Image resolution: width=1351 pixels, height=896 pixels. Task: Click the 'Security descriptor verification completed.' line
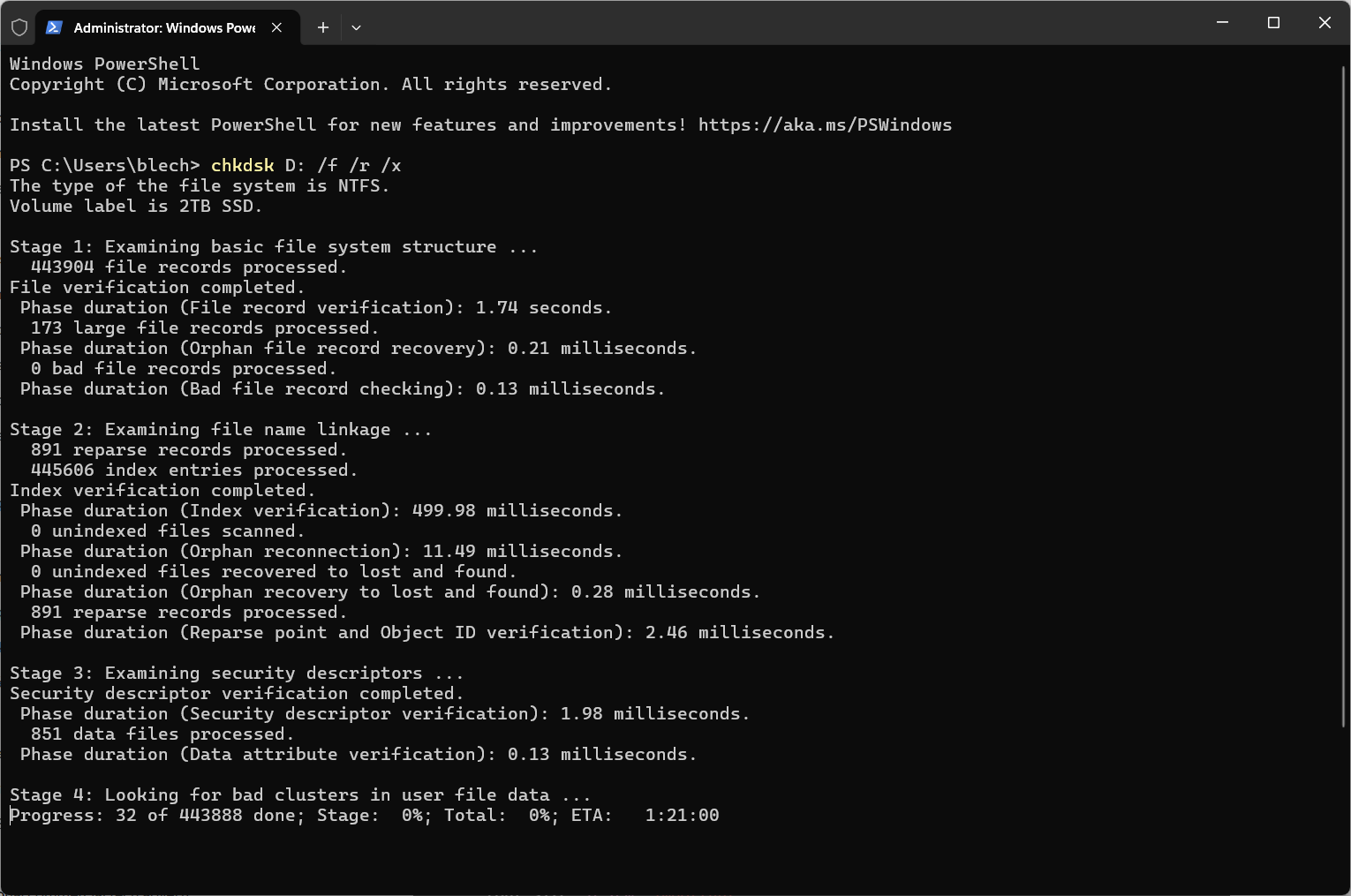click(237, 693)
